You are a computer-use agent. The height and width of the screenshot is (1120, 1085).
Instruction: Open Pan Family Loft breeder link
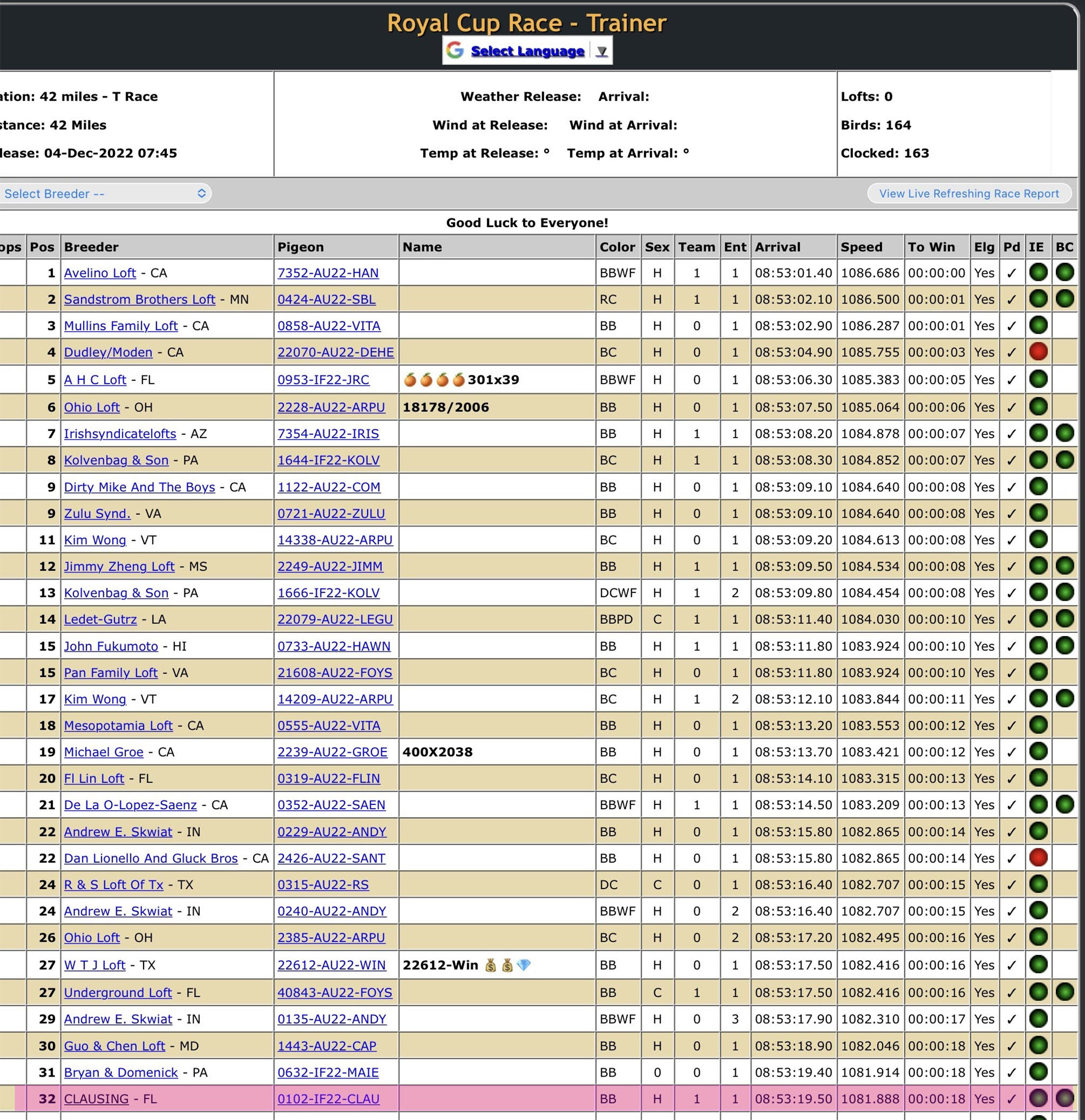(110, 673)
